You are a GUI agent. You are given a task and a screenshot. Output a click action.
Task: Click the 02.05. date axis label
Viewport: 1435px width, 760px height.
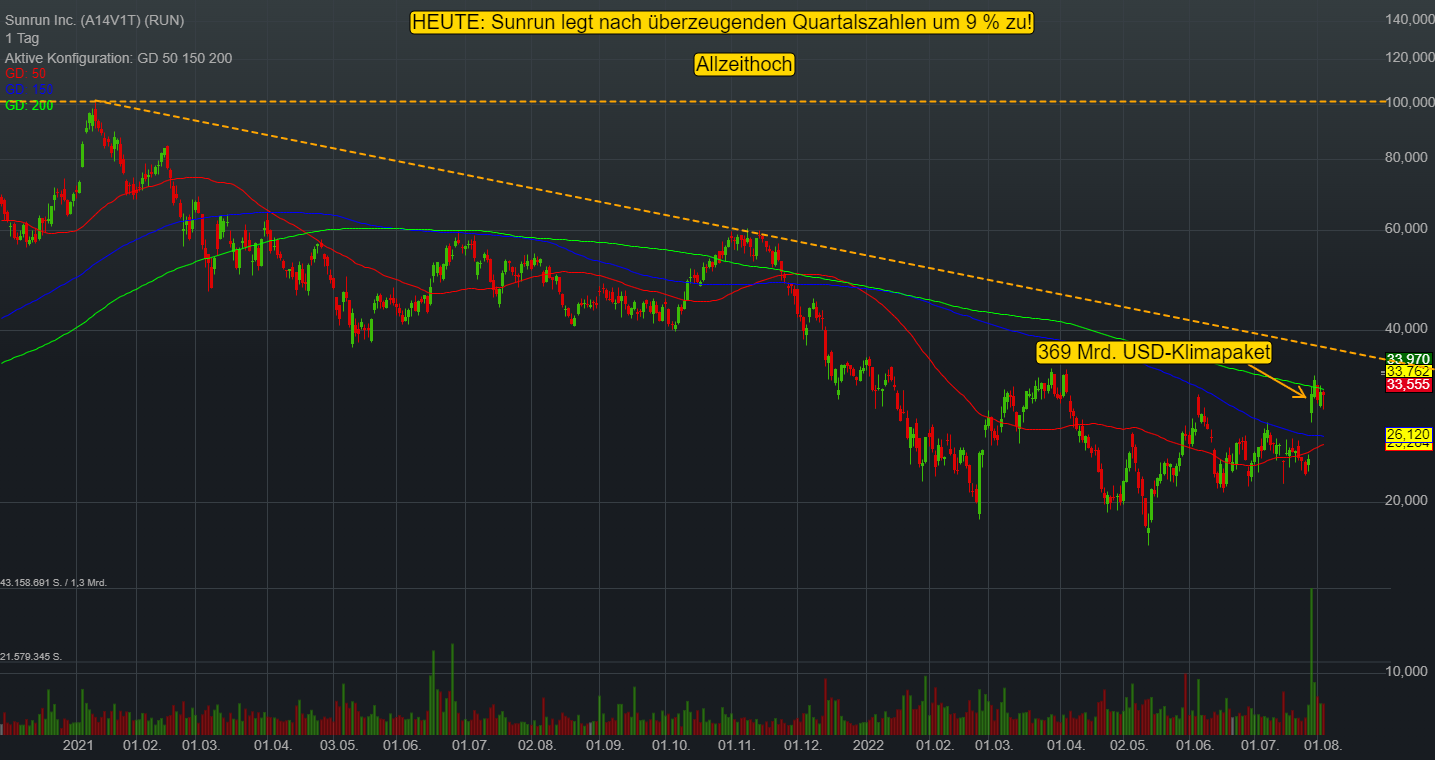(x=1130, y=745)
